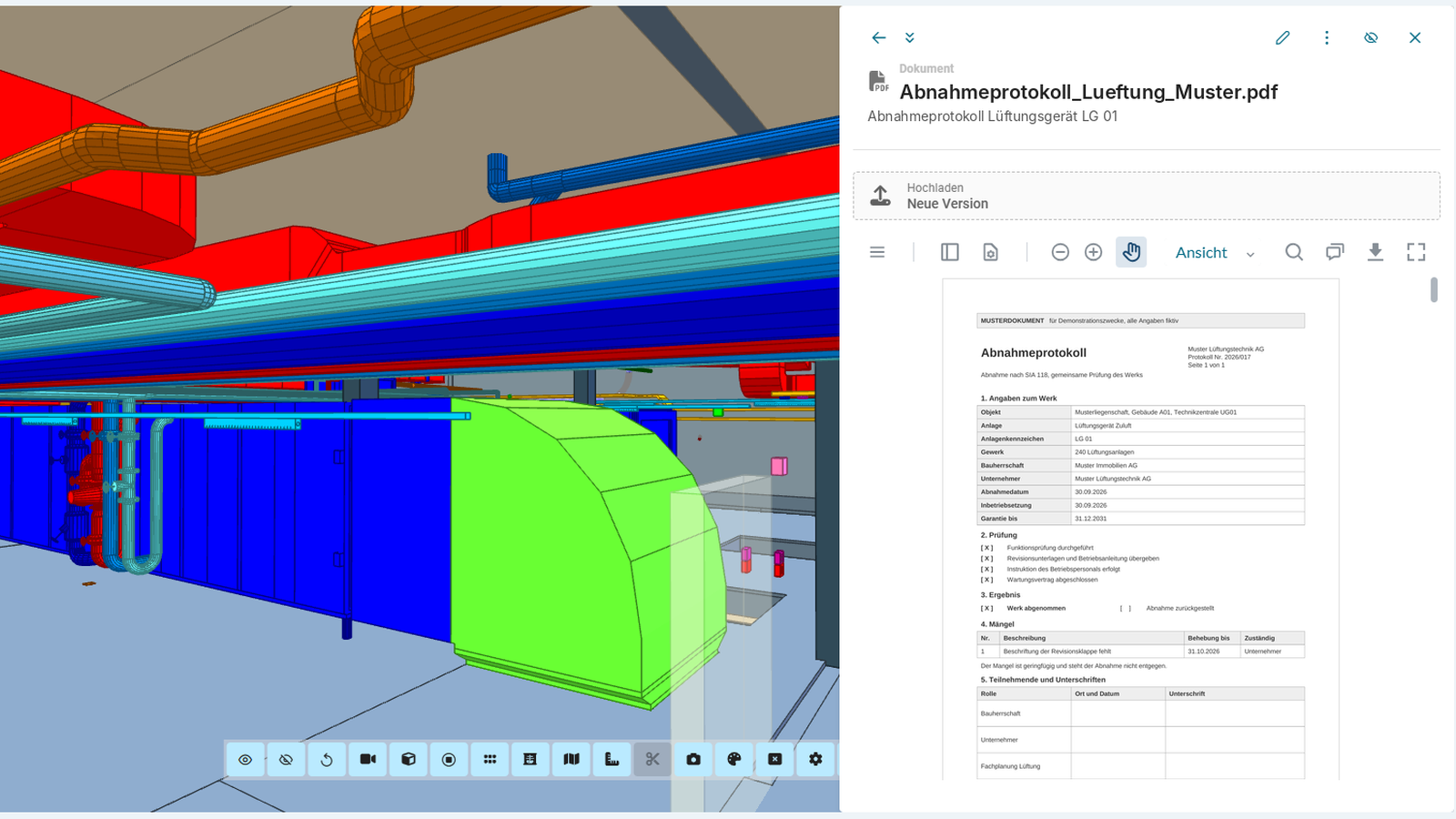Click the folded map icon in viewer toolbar
The image size is (1456, 819).
click(571, 759)
